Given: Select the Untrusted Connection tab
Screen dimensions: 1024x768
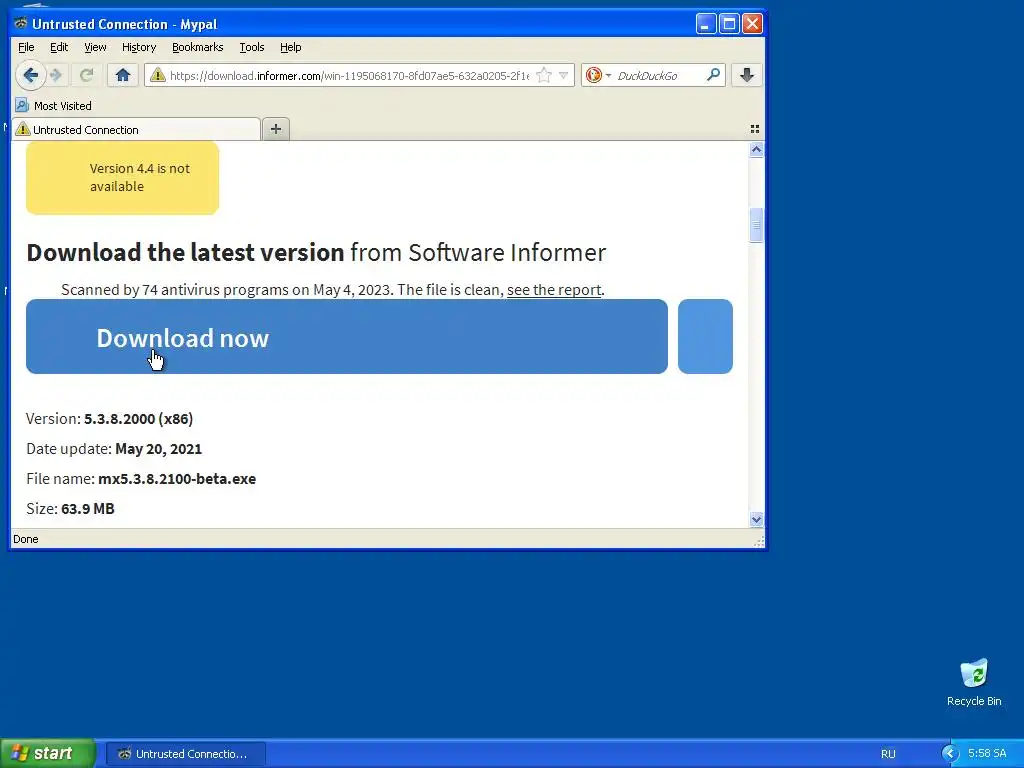Looking at the screenshot, I should click(x=136, y=129).
